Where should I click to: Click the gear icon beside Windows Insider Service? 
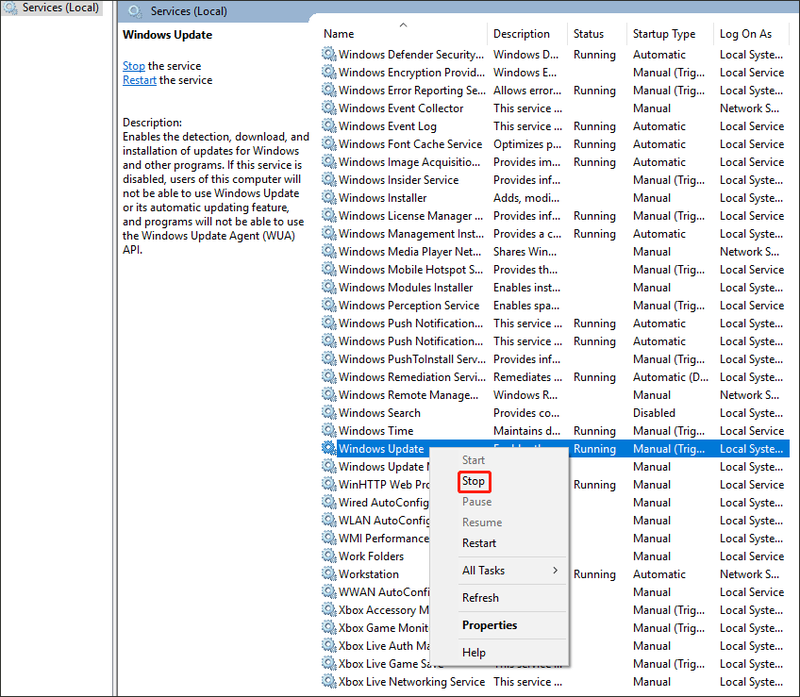[329, 180]
